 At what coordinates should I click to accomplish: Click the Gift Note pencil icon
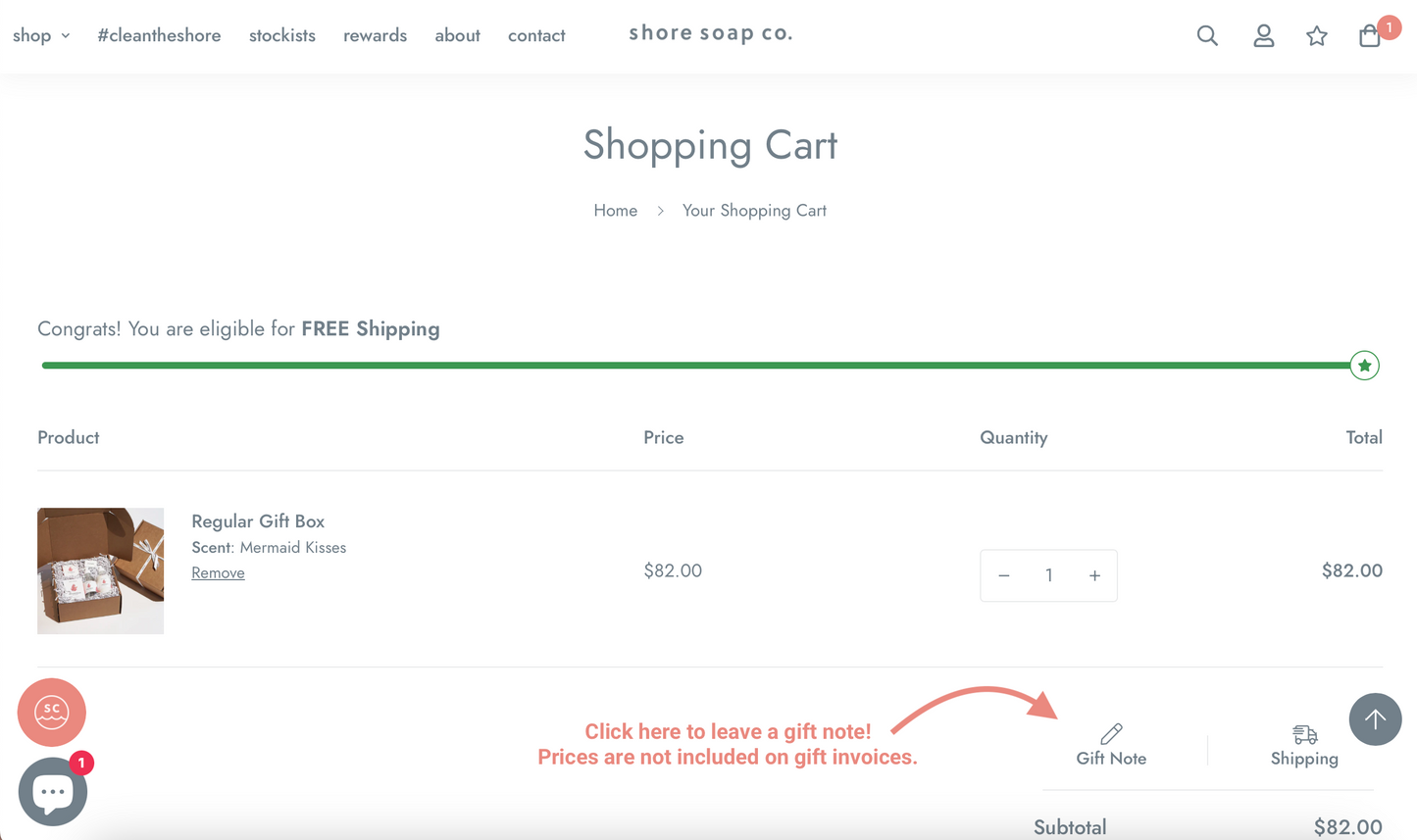tap(1111, 733)
